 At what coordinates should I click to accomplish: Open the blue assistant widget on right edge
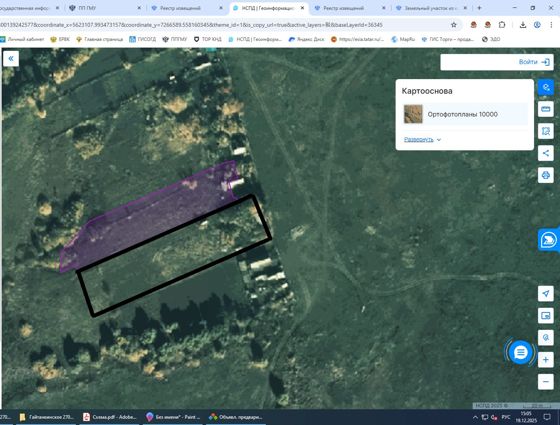(549, 240)
